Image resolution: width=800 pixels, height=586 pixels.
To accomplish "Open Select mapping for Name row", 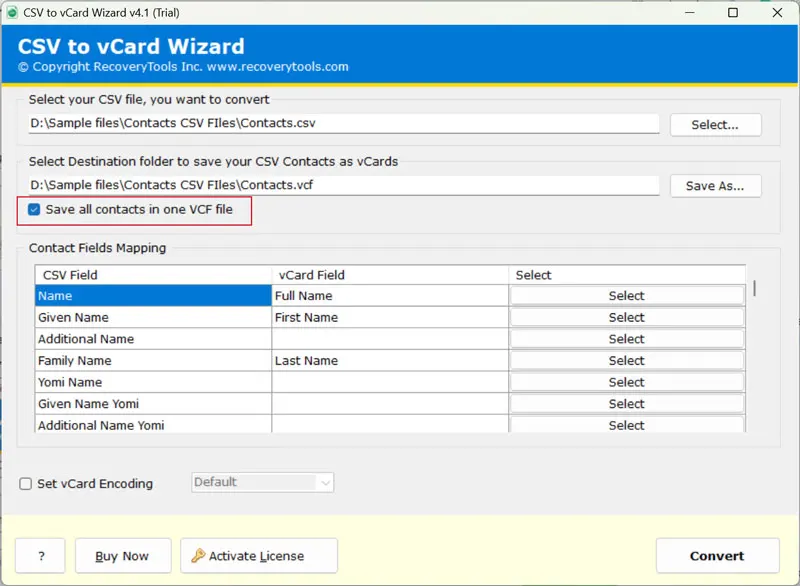I will 626,296.
